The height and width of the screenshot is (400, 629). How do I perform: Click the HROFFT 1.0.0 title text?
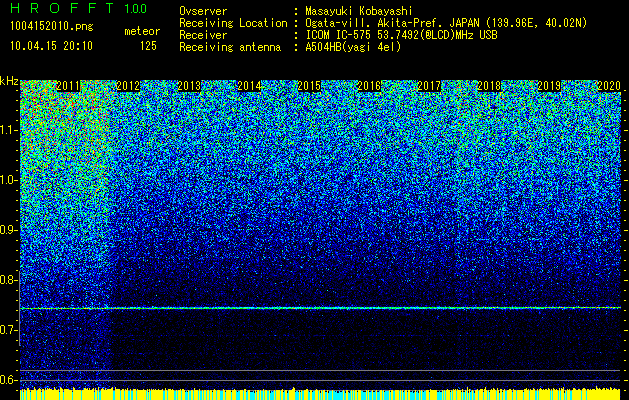(78, 8)
